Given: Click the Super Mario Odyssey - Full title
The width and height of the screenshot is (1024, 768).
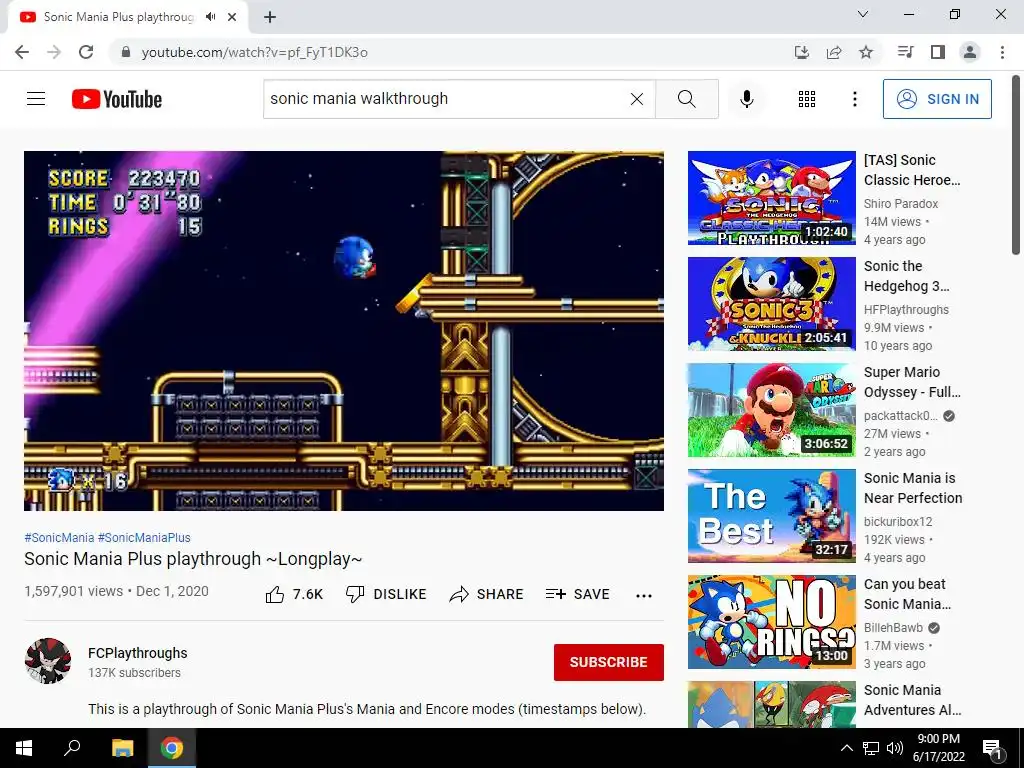Looking at the screenshot, I should [912, 382].
